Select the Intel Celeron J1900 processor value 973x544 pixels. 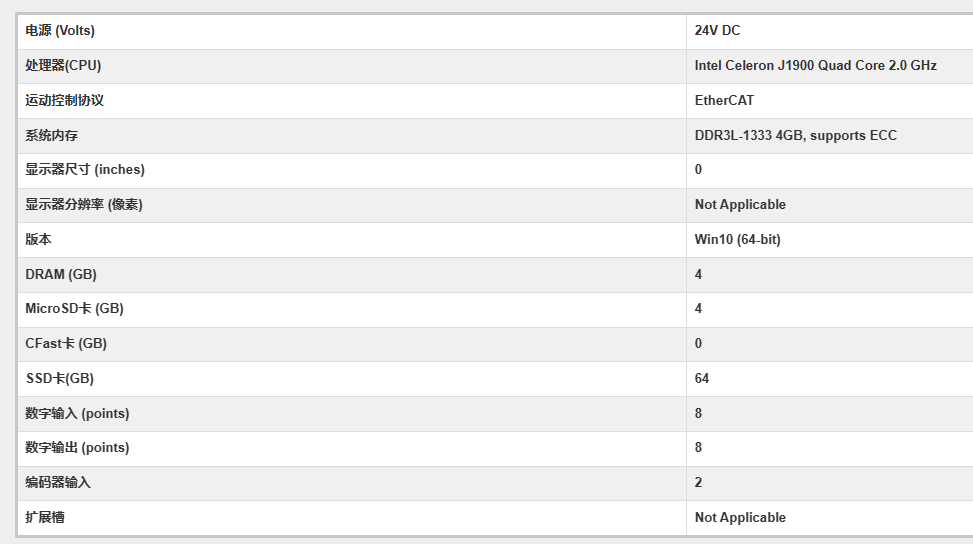(815, 66)
